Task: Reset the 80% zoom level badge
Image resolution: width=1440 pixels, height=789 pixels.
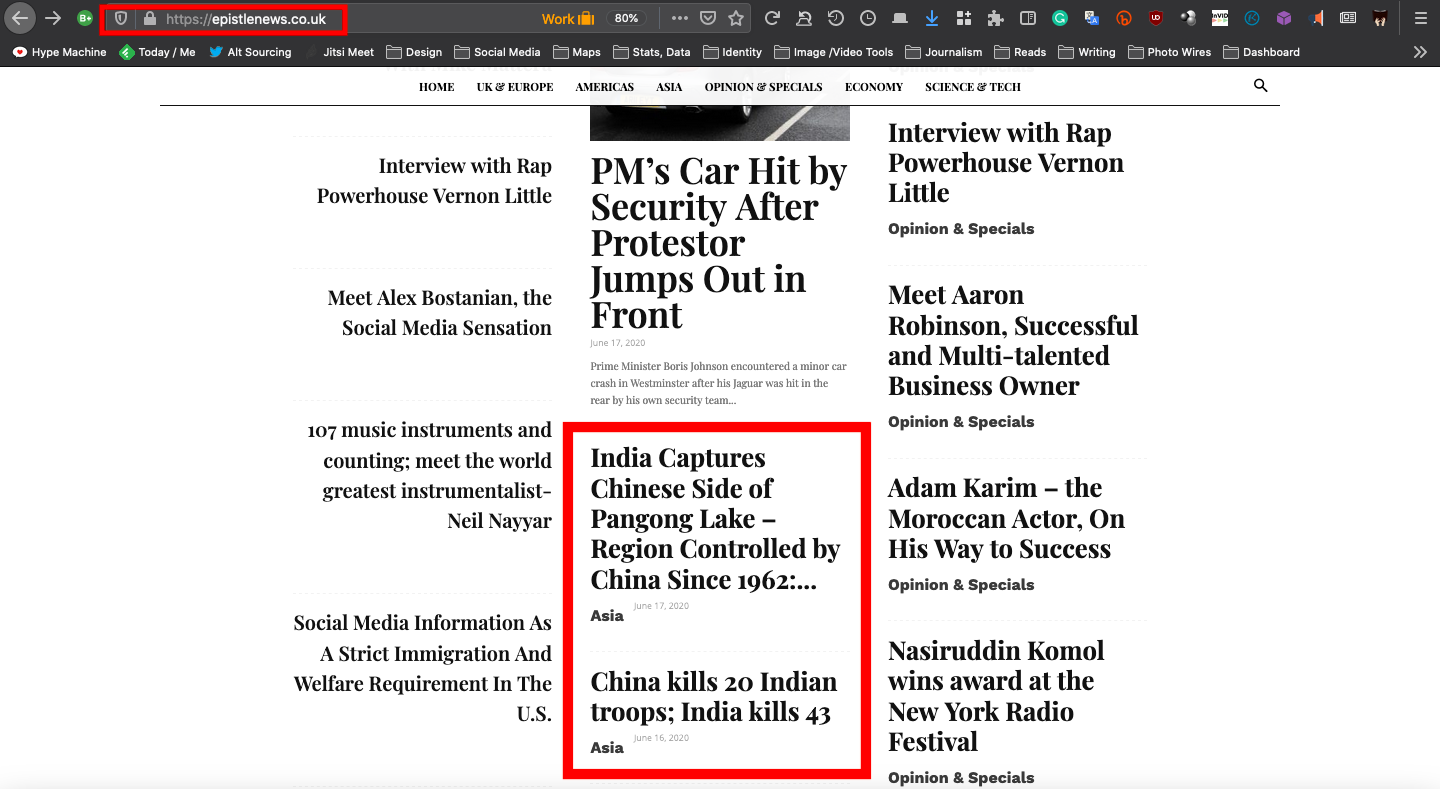Action: click(626, 18)
